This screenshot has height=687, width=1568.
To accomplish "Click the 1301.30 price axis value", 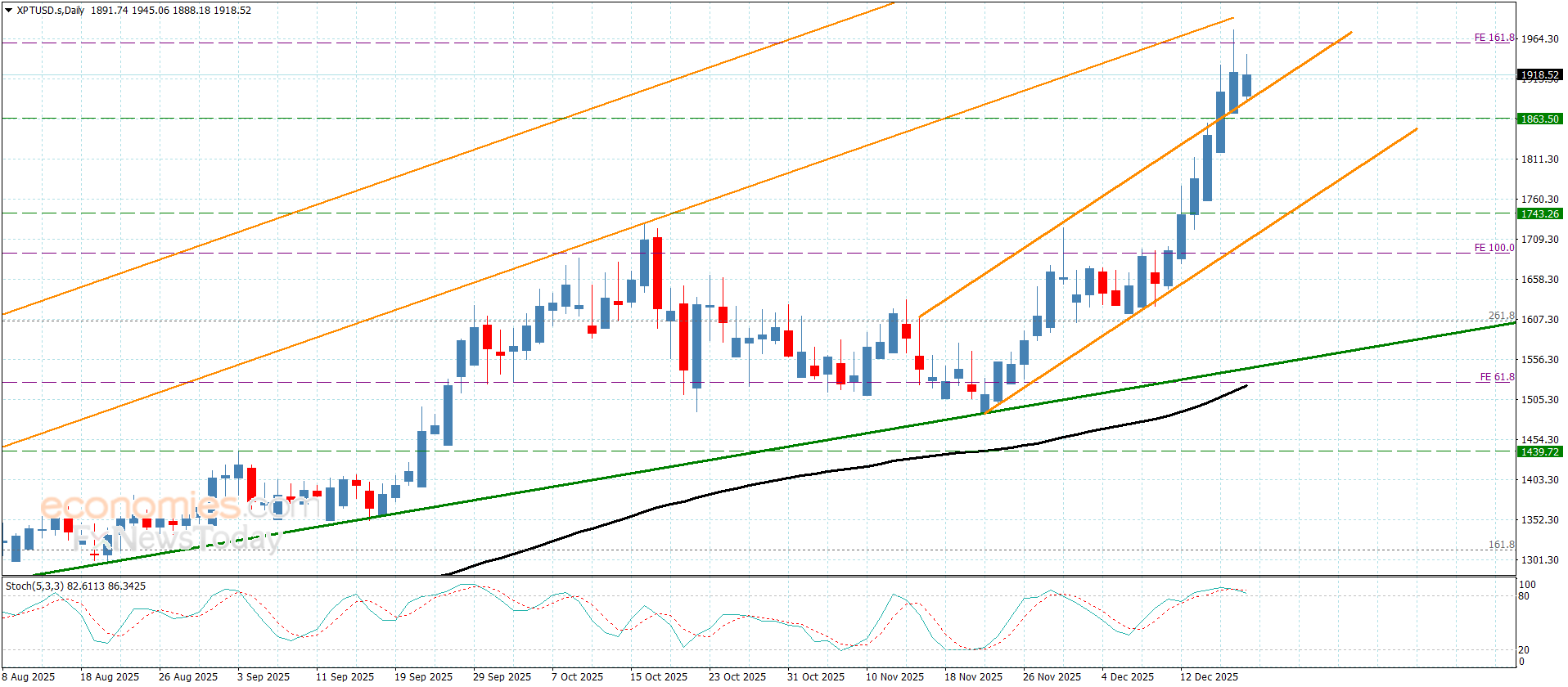I will pos(1539,560).
